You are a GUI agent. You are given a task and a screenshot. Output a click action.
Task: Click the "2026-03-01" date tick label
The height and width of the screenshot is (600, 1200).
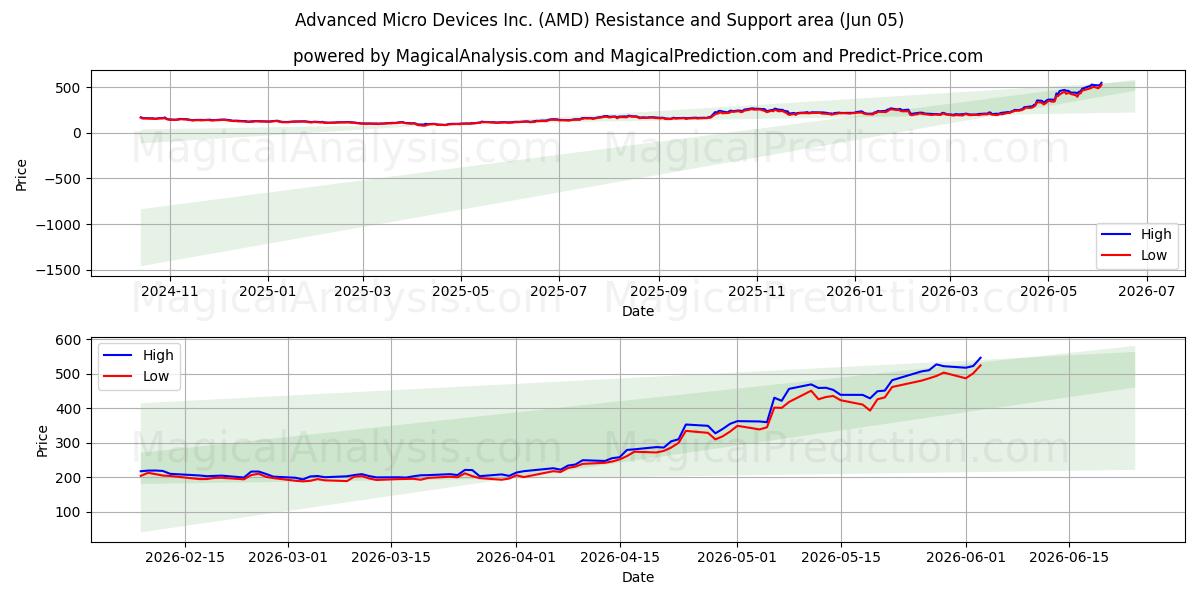tap(288, 557)
